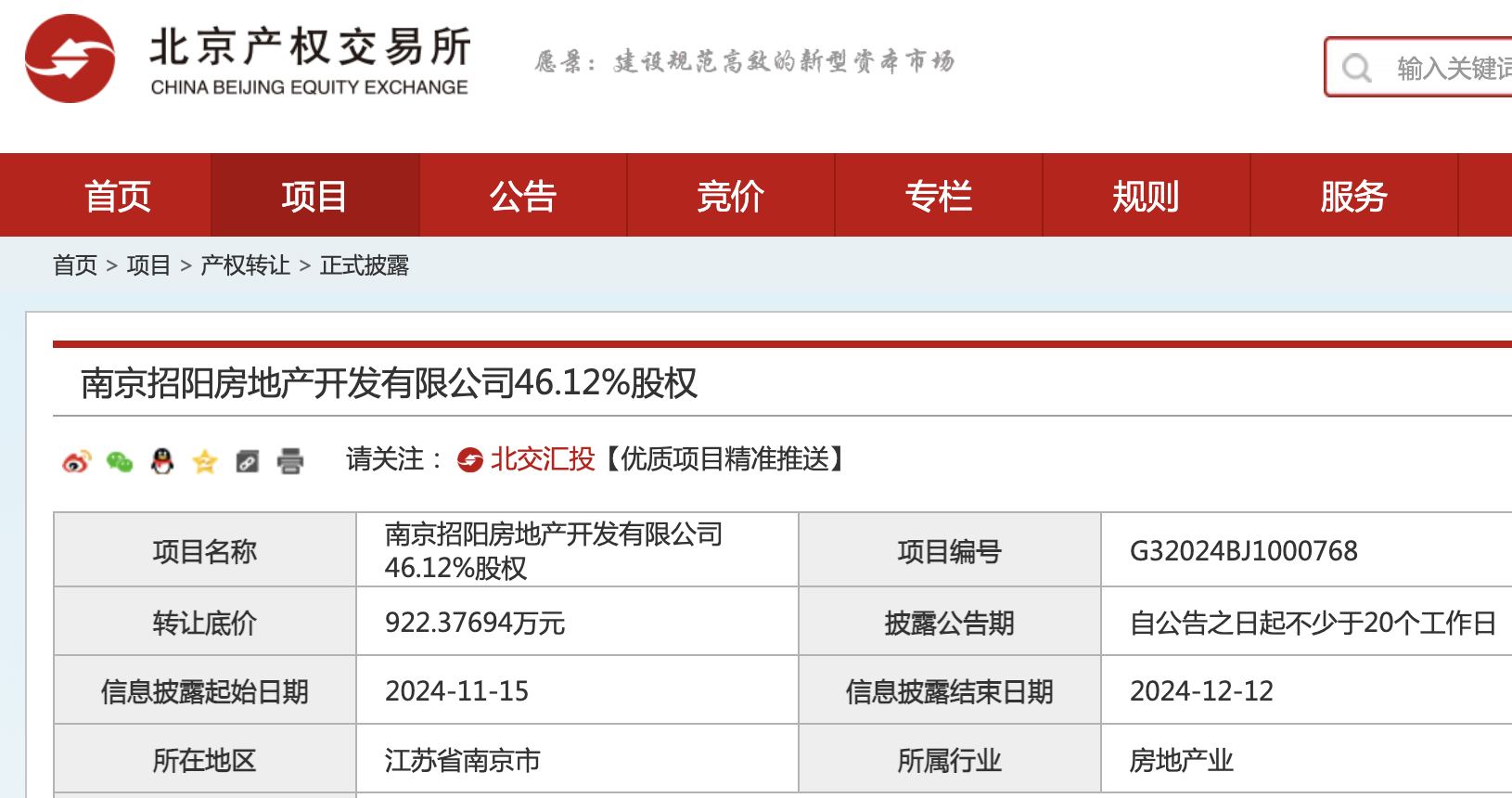Click the 转让底价 label cell
The image size is (1512, 798).
[205, 622]
